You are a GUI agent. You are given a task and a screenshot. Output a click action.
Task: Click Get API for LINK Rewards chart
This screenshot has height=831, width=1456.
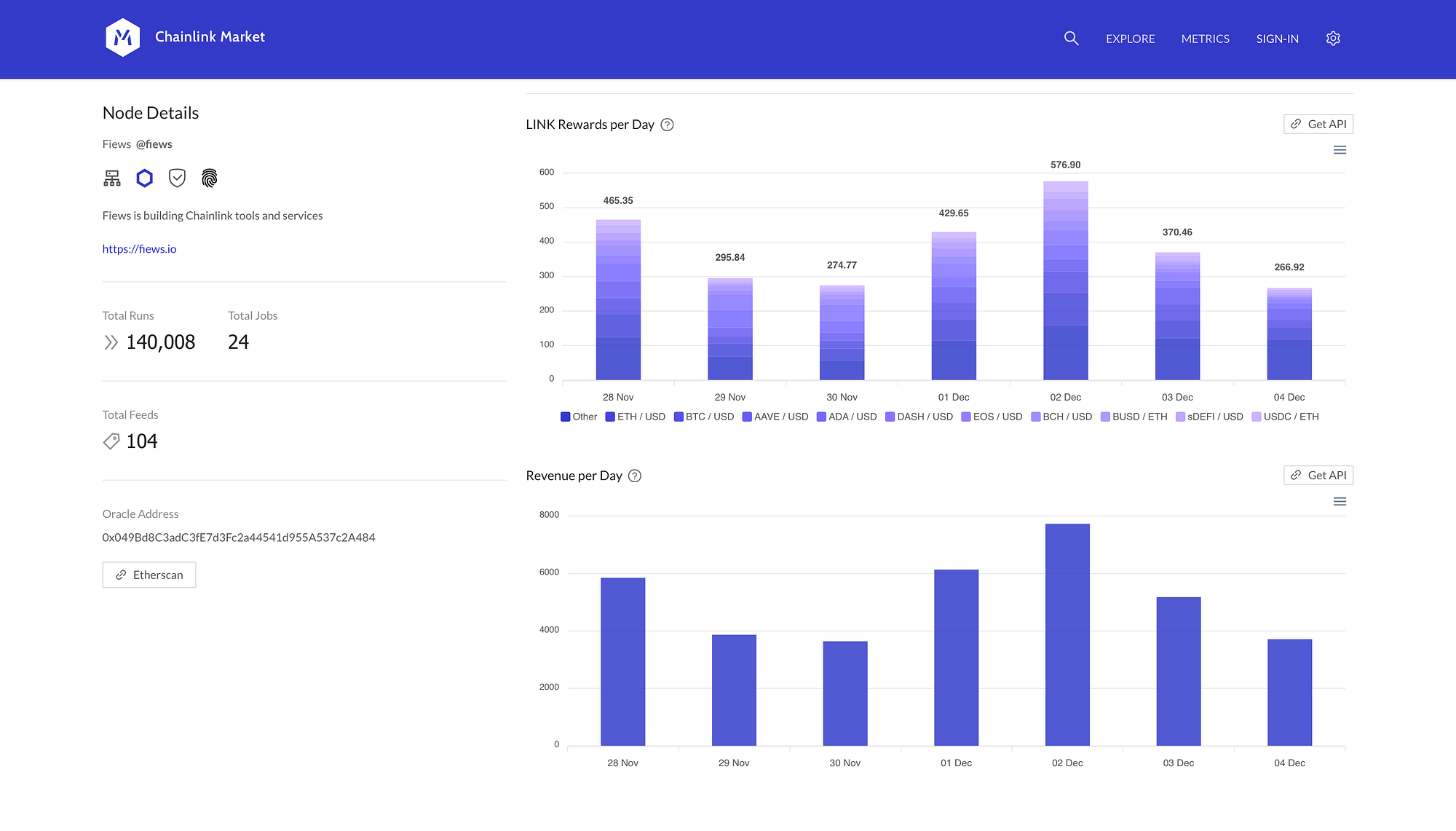click(x=1318, y=125)
